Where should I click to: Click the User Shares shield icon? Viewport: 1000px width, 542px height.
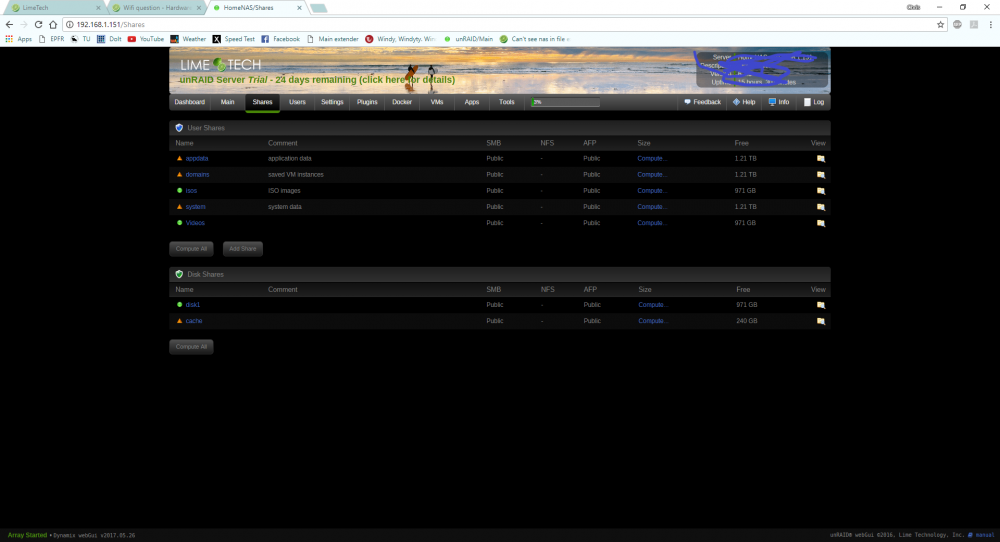coord(179,128)
